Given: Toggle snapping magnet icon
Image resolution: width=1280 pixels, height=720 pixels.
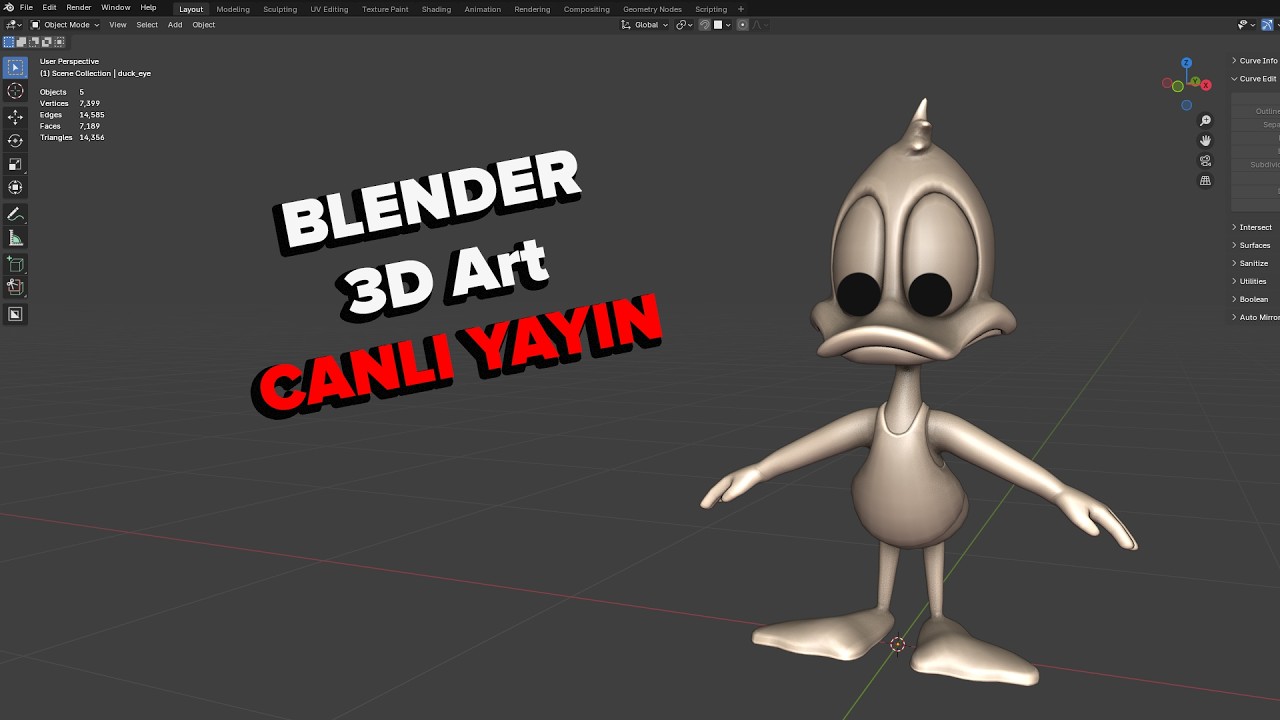Looking at the screenshot, I should pos(705,25).
